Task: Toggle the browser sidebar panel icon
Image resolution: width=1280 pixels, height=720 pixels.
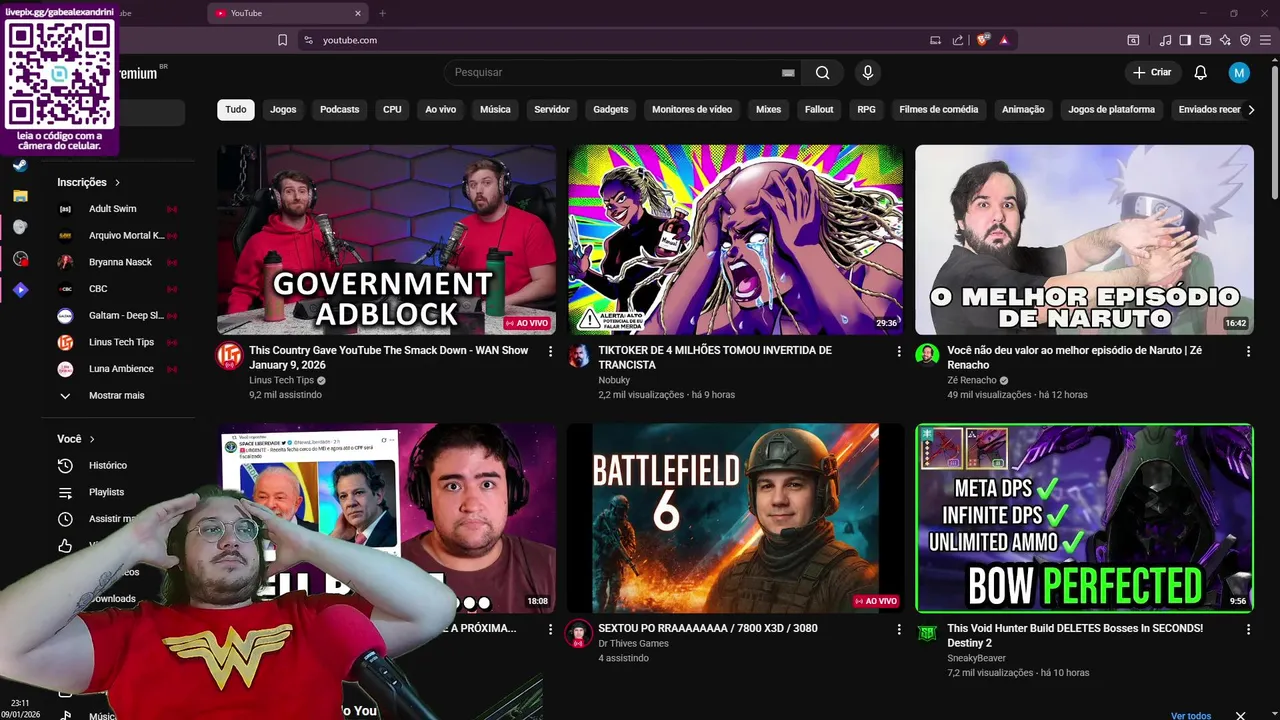Action: click(1185, 40)
